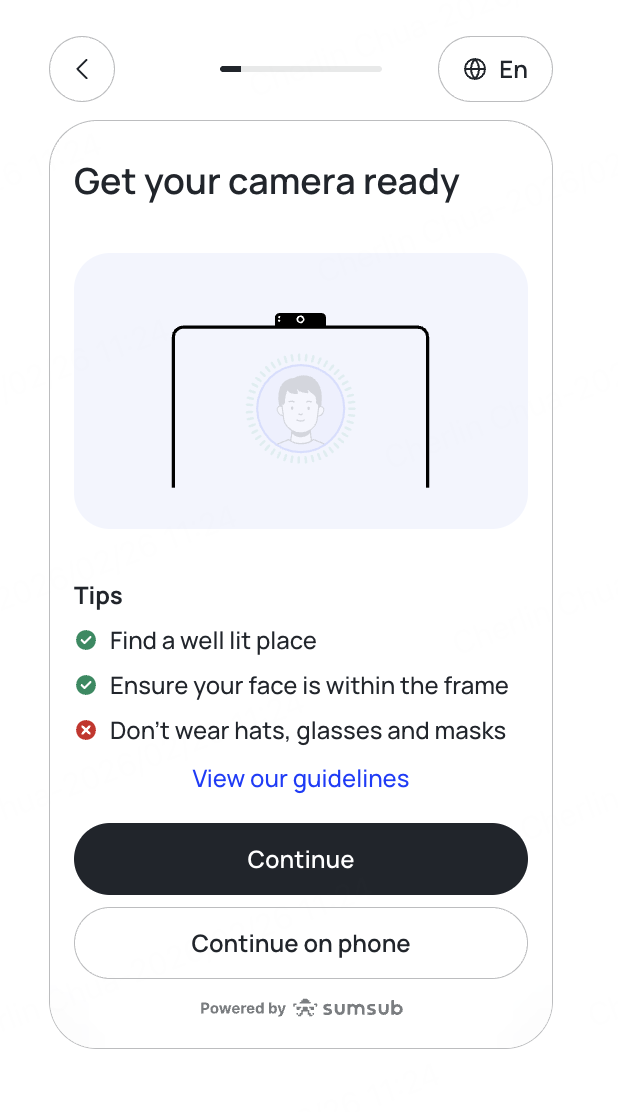The image size is (618, 1112).
Task: Click the Sumsub logo icon in the footer
Action: click(305, 1008)
